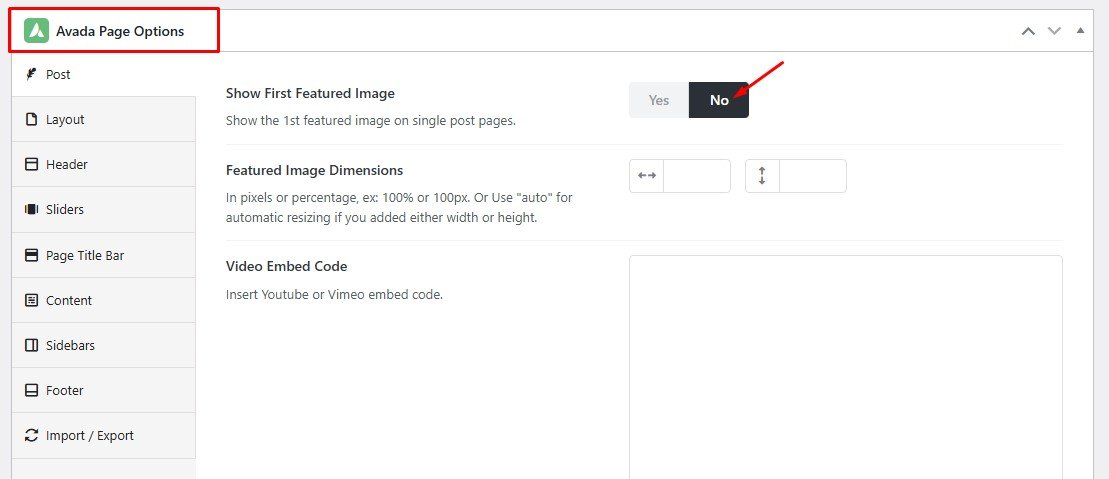1109x479 pixels.
Task: Collapse the Avada Page Options panel
Action: [x=1080, y=31]
